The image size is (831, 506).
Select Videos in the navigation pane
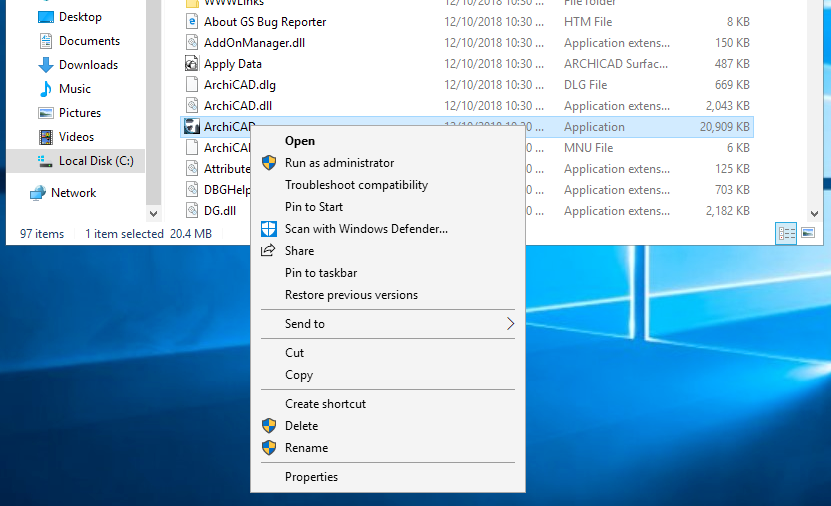point(76,137)
